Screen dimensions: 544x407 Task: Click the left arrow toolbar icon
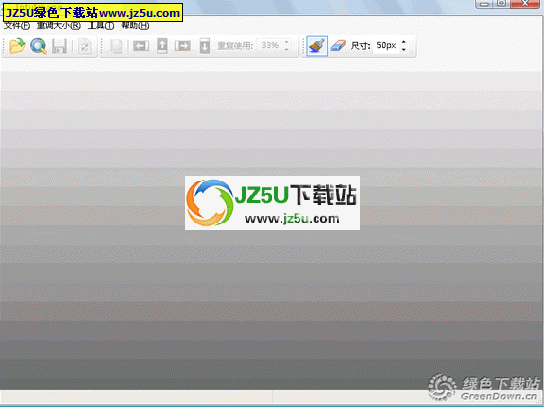click(141, 46)
